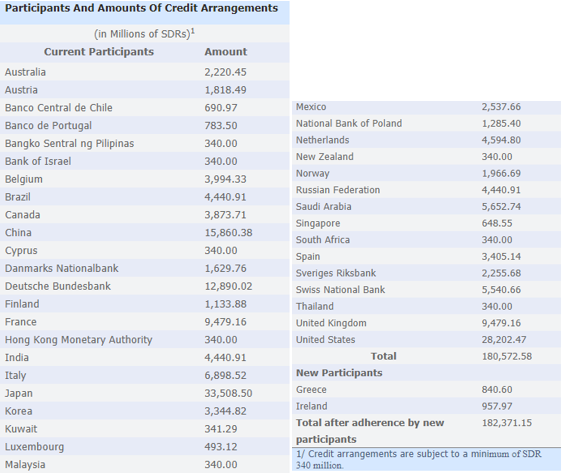
Task: Click 'Hong Kong Monetary Authority'
Action: point(78,340)
